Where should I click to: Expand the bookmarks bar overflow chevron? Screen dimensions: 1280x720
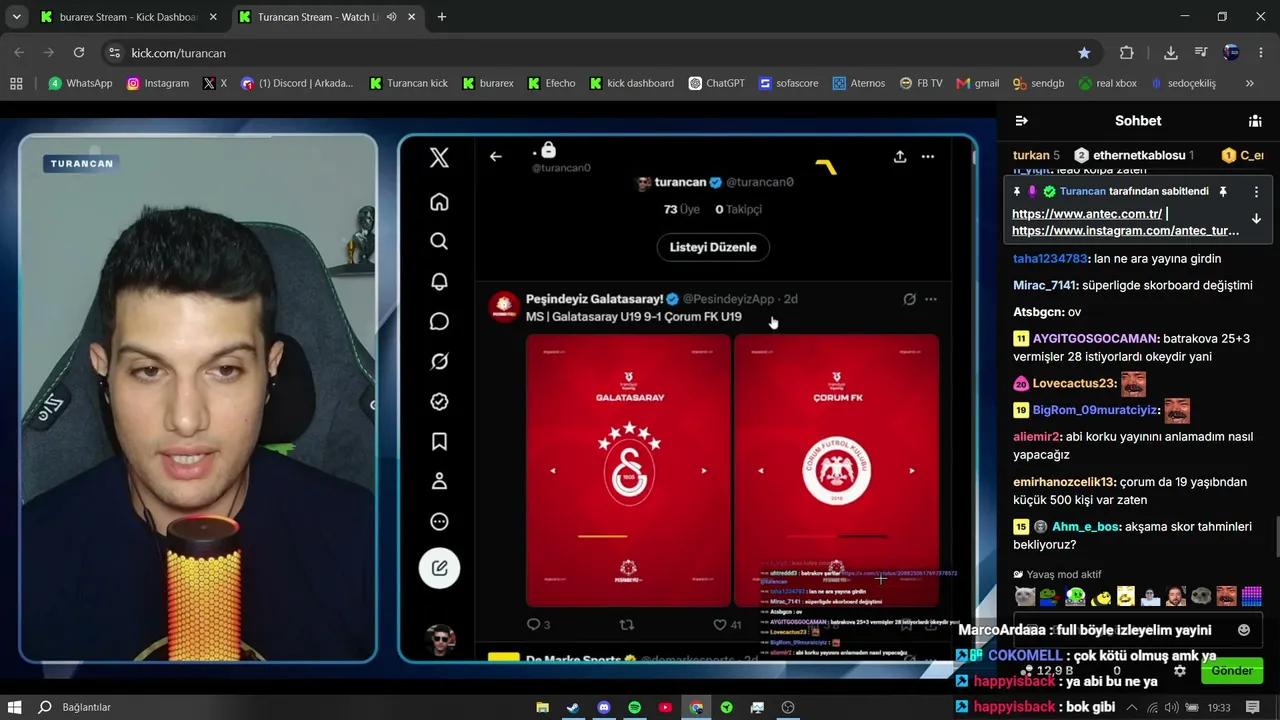click(1249, 83)
